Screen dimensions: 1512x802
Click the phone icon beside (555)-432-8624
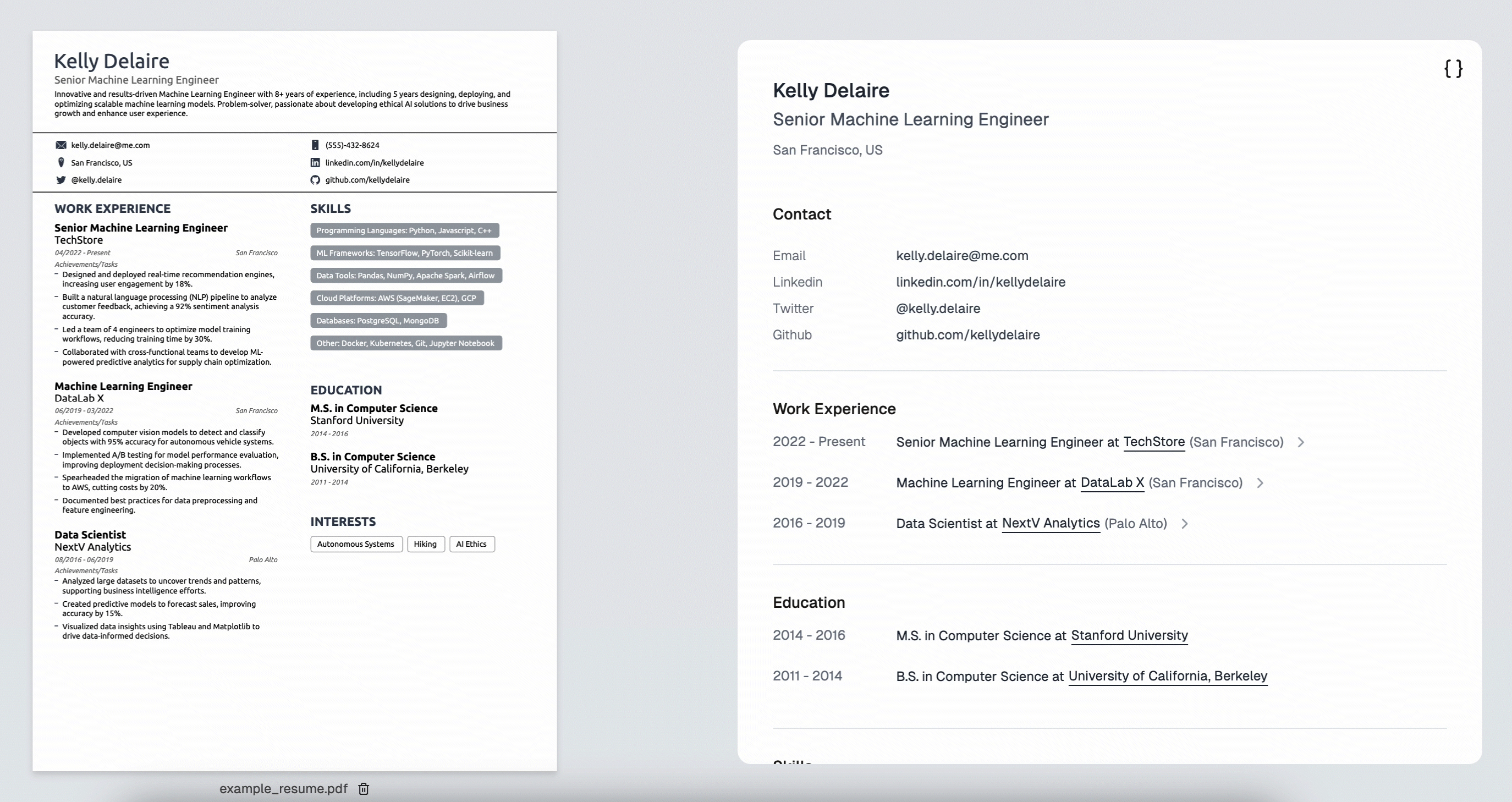[315, 145]
